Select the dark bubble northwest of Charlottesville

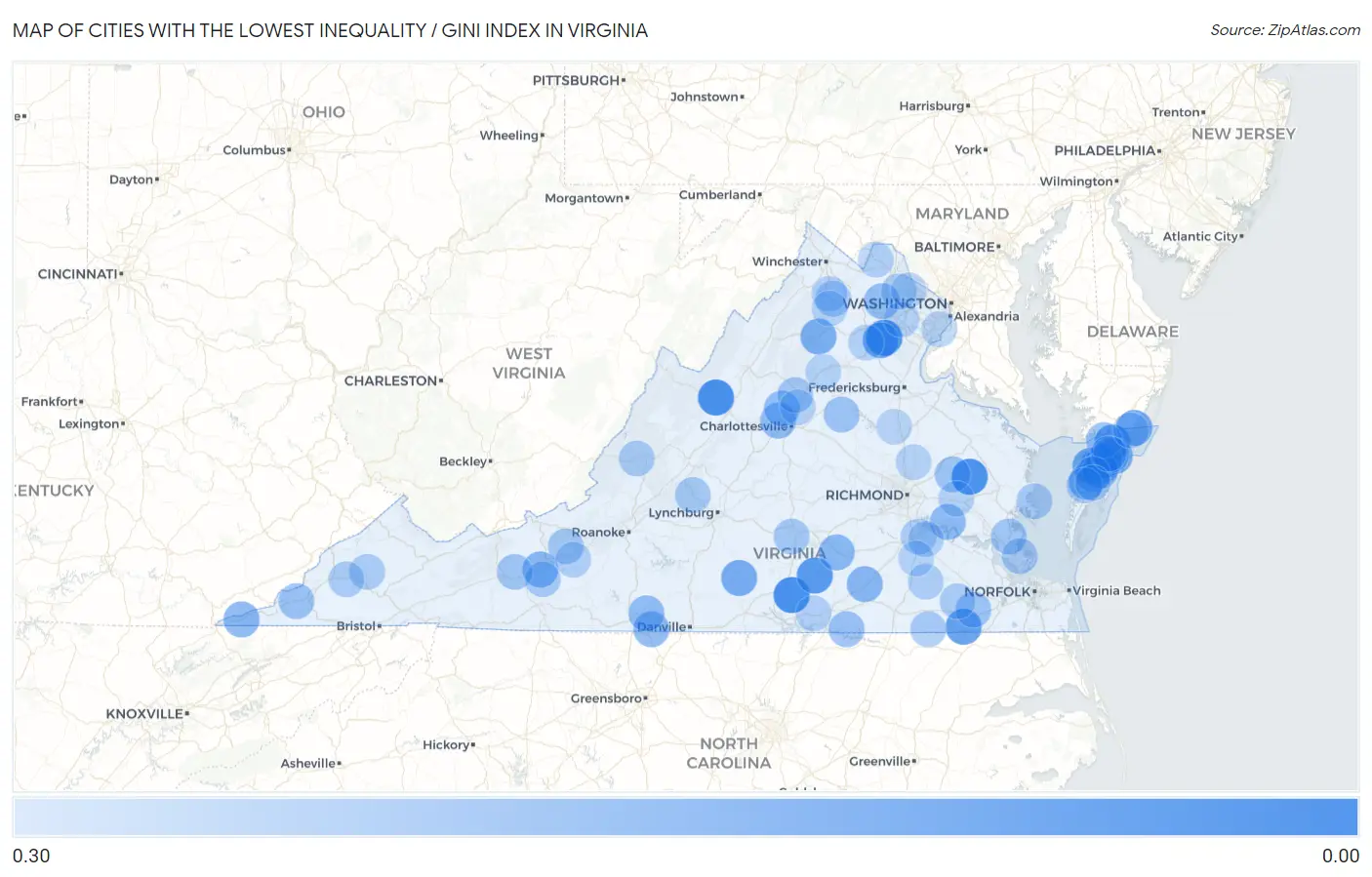[715, 397]
